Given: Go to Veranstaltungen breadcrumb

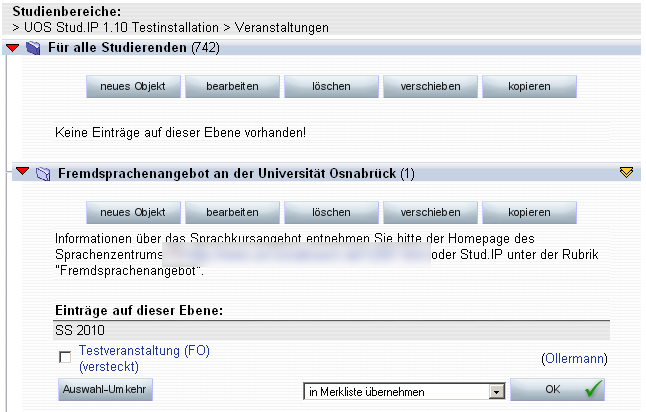Looking at the screenshot, I should click(282, 28).
